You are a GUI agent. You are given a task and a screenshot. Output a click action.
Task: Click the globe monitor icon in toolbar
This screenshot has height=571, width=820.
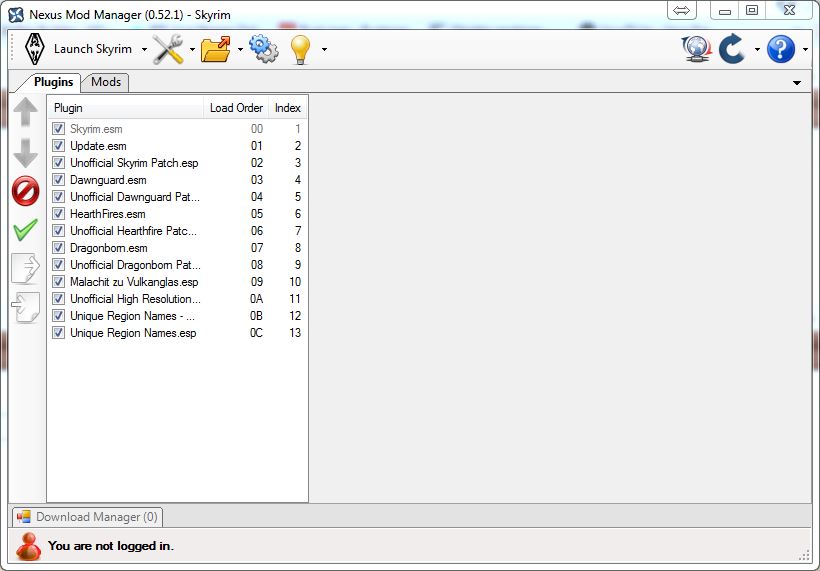coord(696,49)
